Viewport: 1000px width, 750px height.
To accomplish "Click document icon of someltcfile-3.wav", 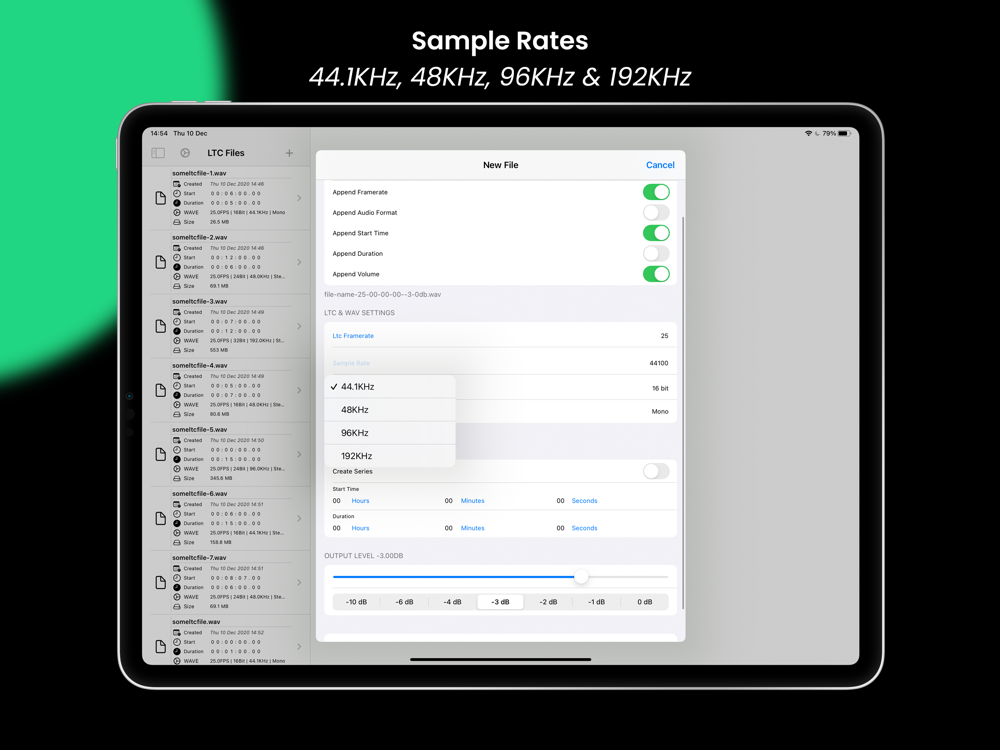I will (161, 327).
